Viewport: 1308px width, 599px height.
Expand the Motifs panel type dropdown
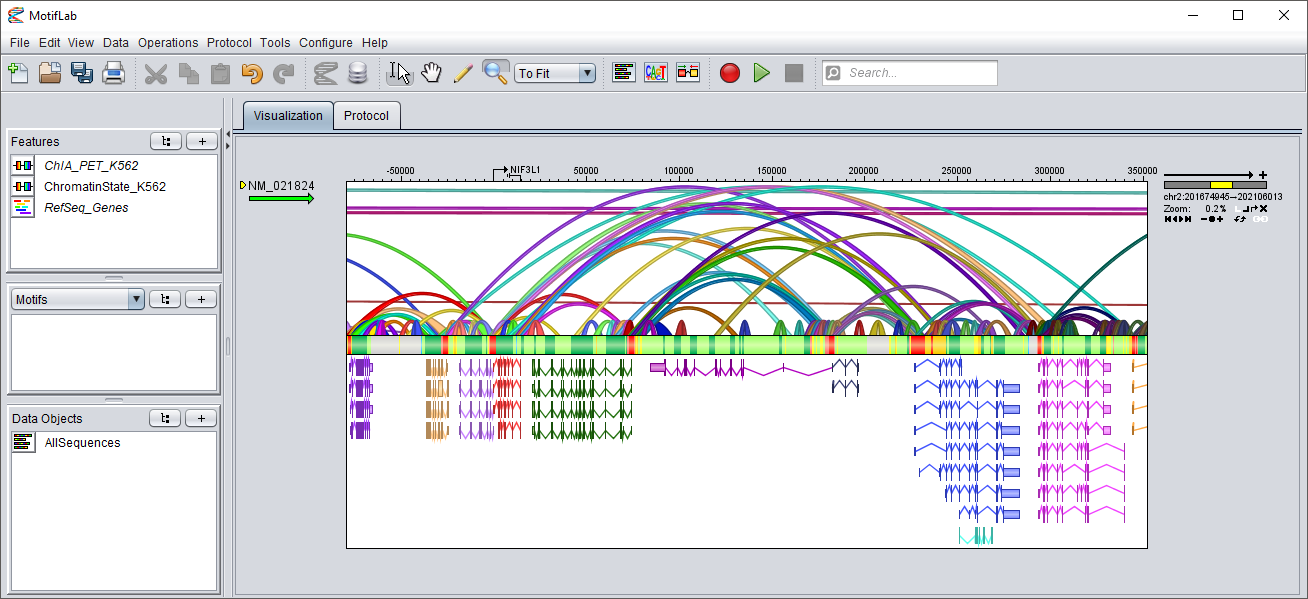click(x=136, y=299)
